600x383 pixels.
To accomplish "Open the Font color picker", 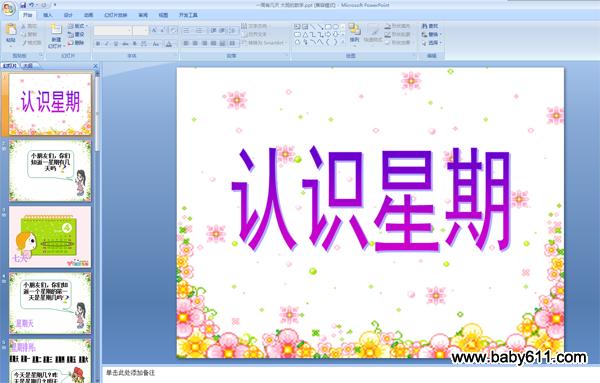I will (169, 44).
